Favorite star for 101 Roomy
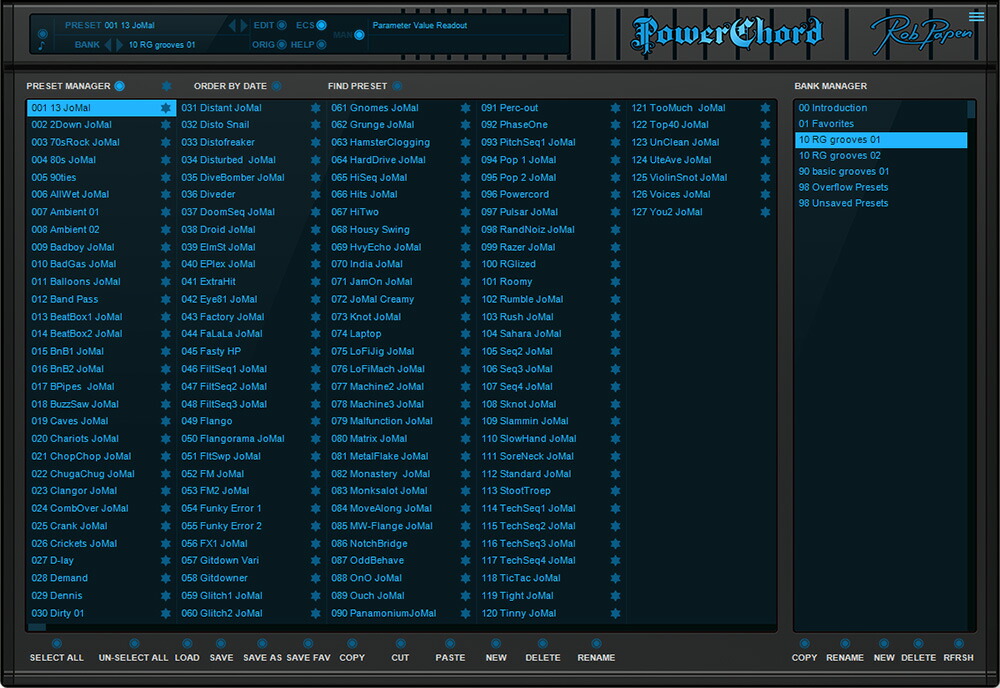The height and width of the screenshot is (688, 1000). (x=615, y=282)
